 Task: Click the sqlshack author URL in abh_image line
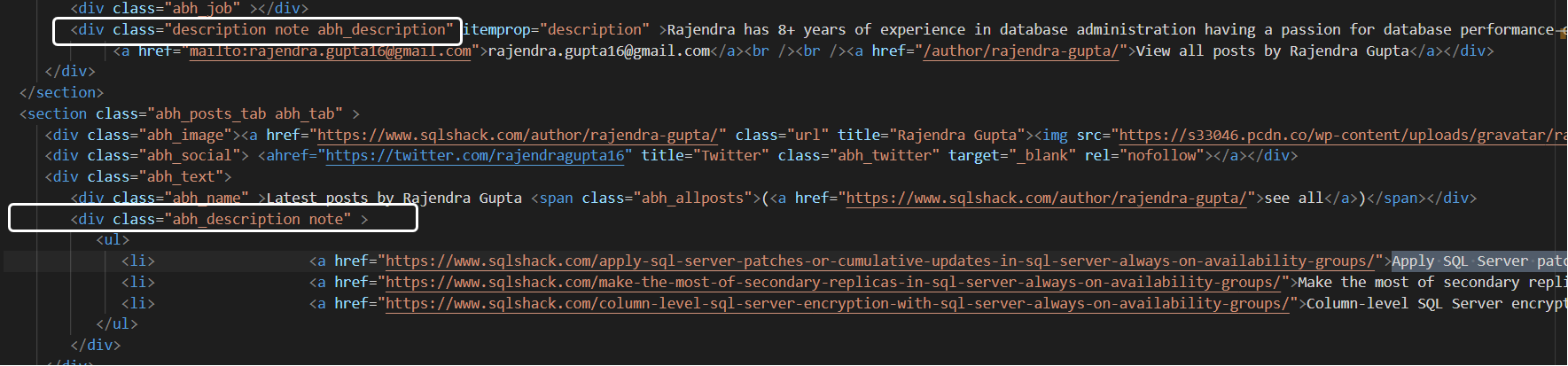tap(516, 136)
